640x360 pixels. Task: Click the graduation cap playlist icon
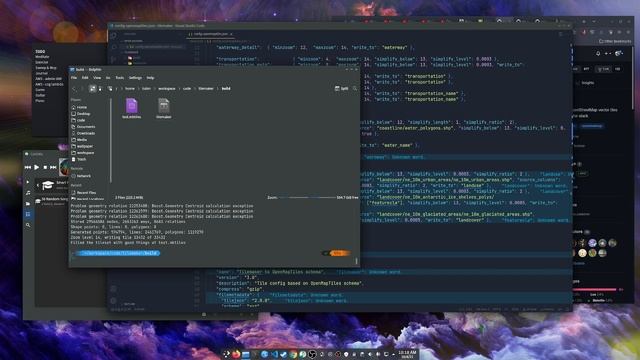pos(48,185)
